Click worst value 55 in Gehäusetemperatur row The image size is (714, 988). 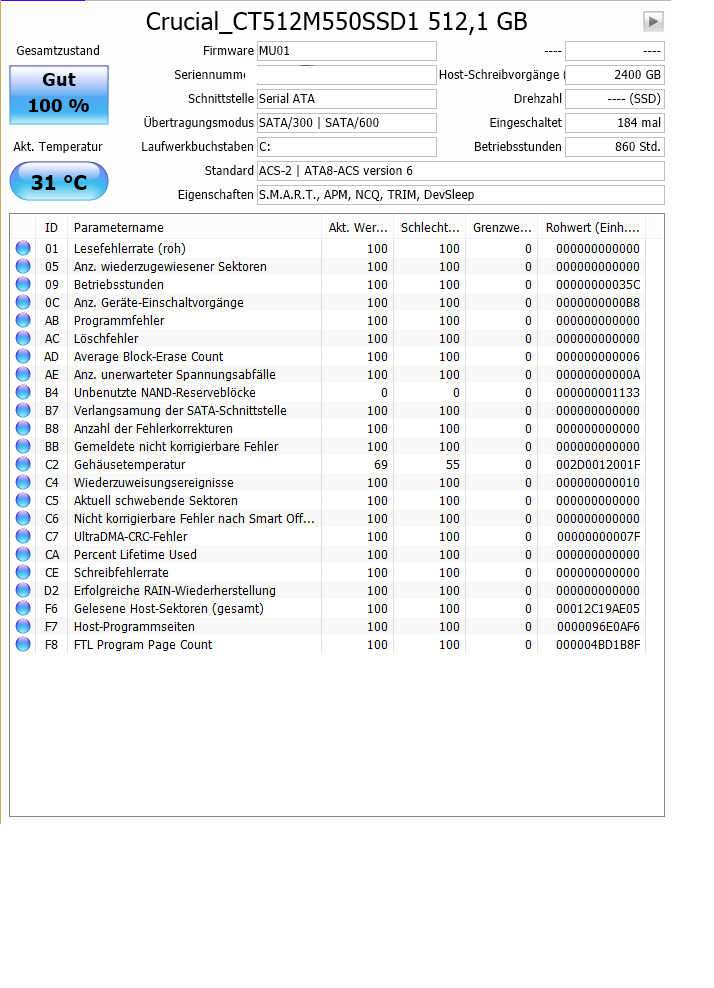pyautogui.click(x=452, y=464)
